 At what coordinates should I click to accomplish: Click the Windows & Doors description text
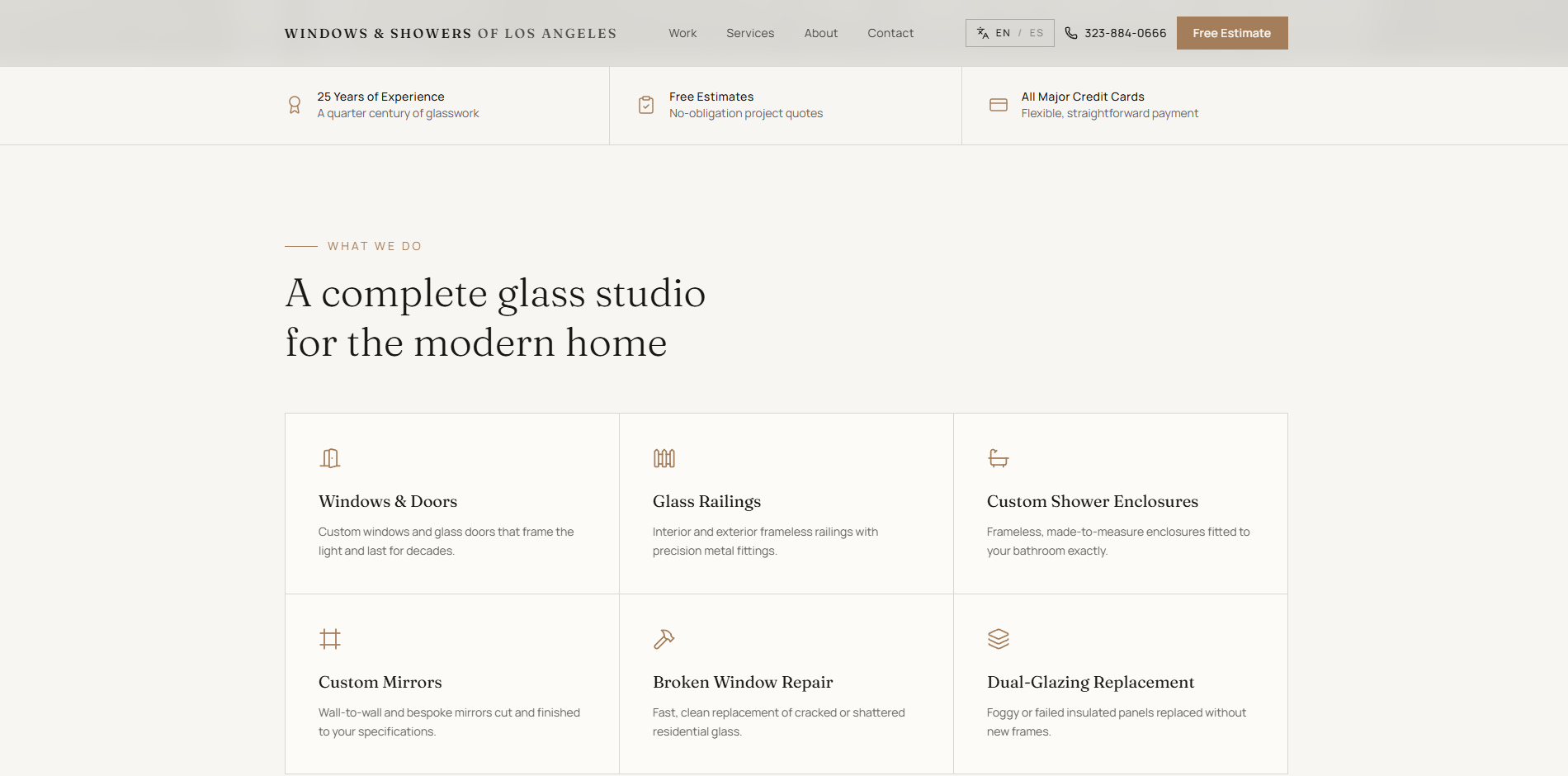pos(446,541)
